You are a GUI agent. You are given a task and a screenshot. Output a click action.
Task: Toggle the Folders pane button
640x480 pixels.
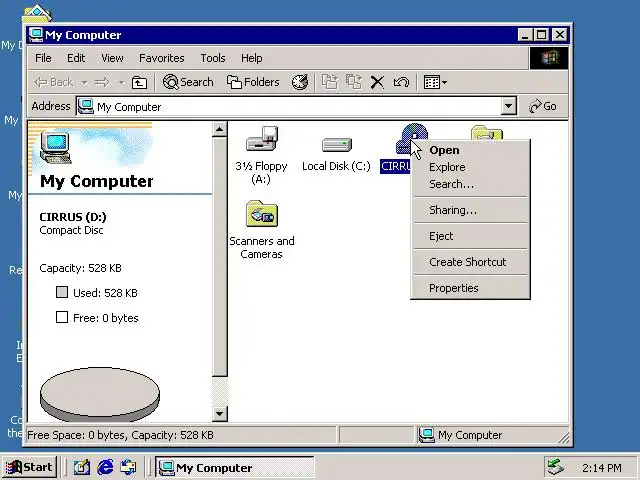coord(253,82)
